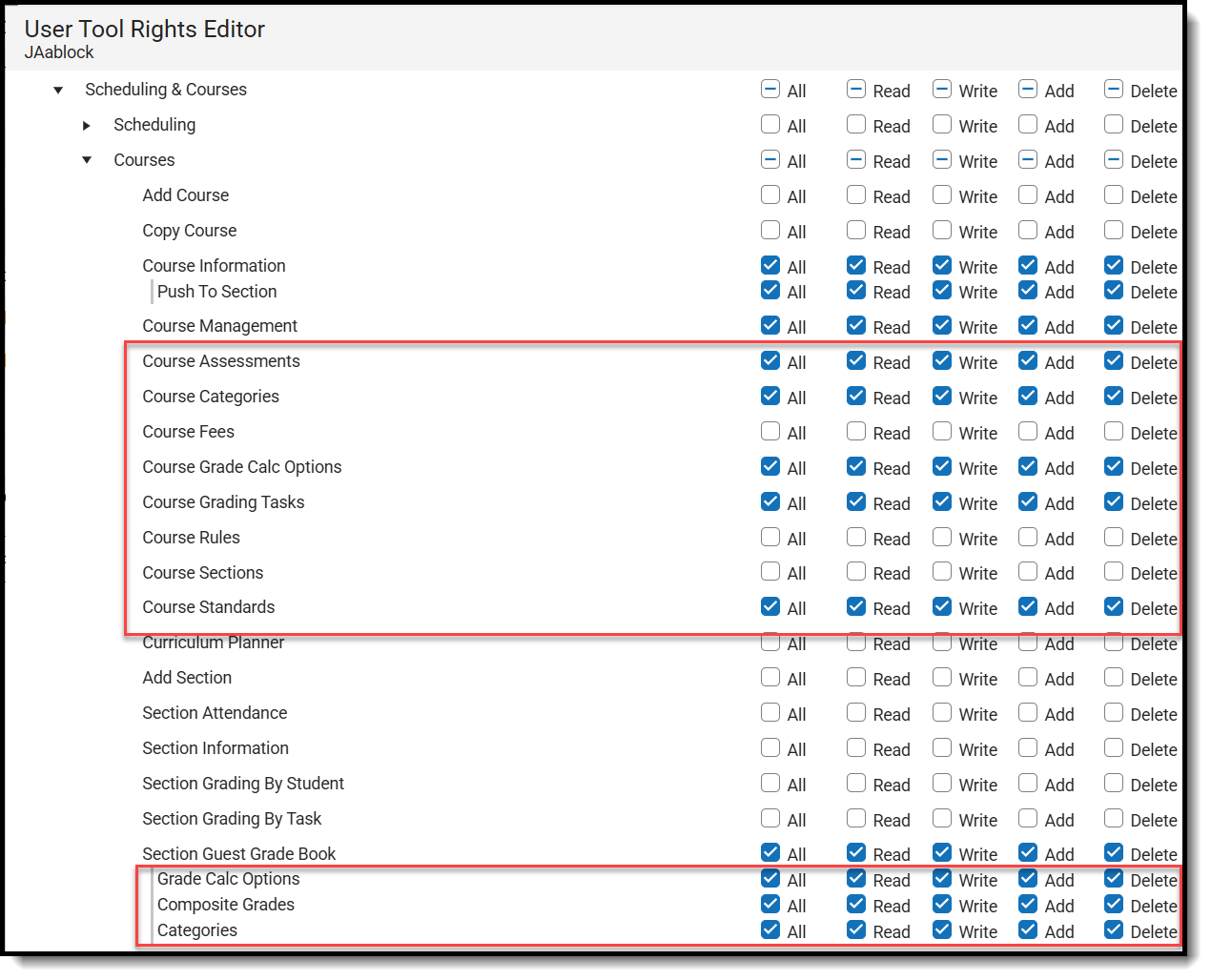The height and width of the screenshot is (980, 1211).
Task: Enable Write access for Course Sections
Action: (x=942, y=573)
